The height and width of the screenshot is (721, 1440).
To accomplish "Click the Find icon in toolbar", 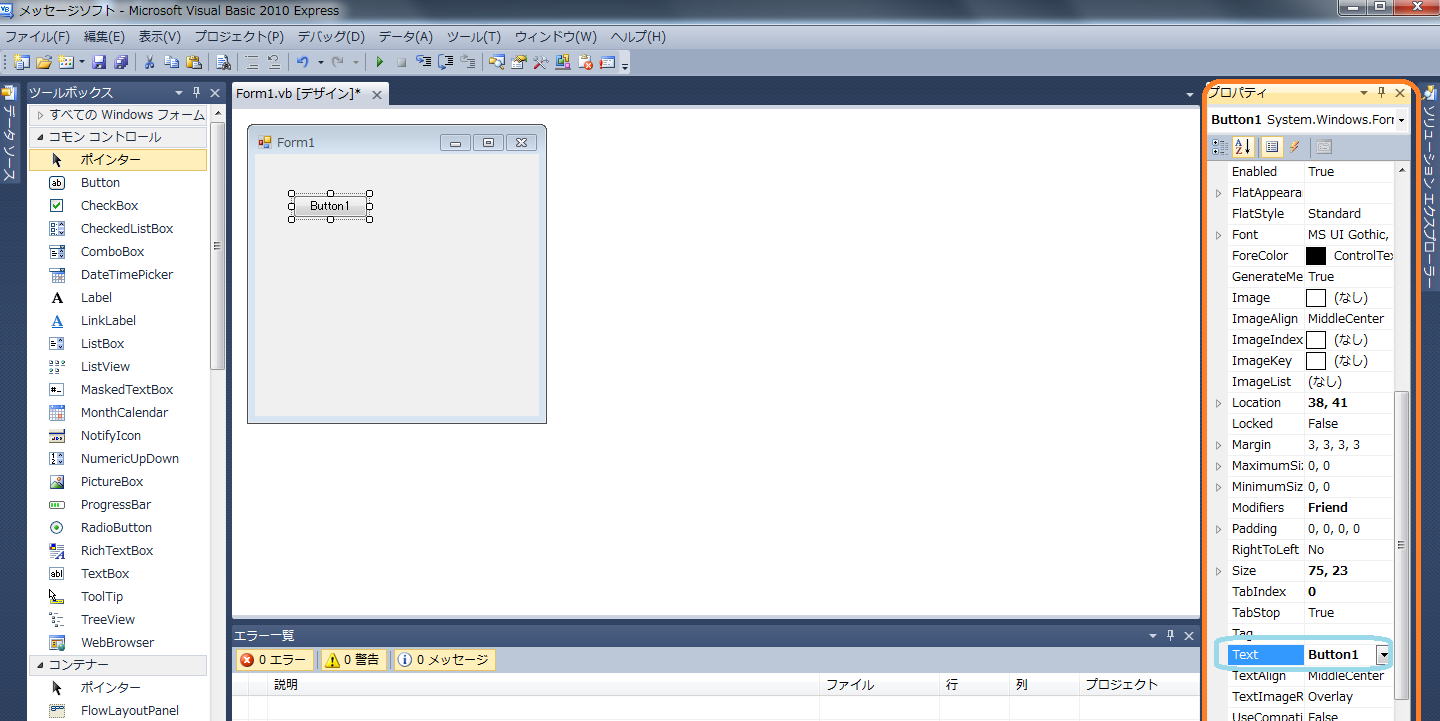I will click(224, 62).
